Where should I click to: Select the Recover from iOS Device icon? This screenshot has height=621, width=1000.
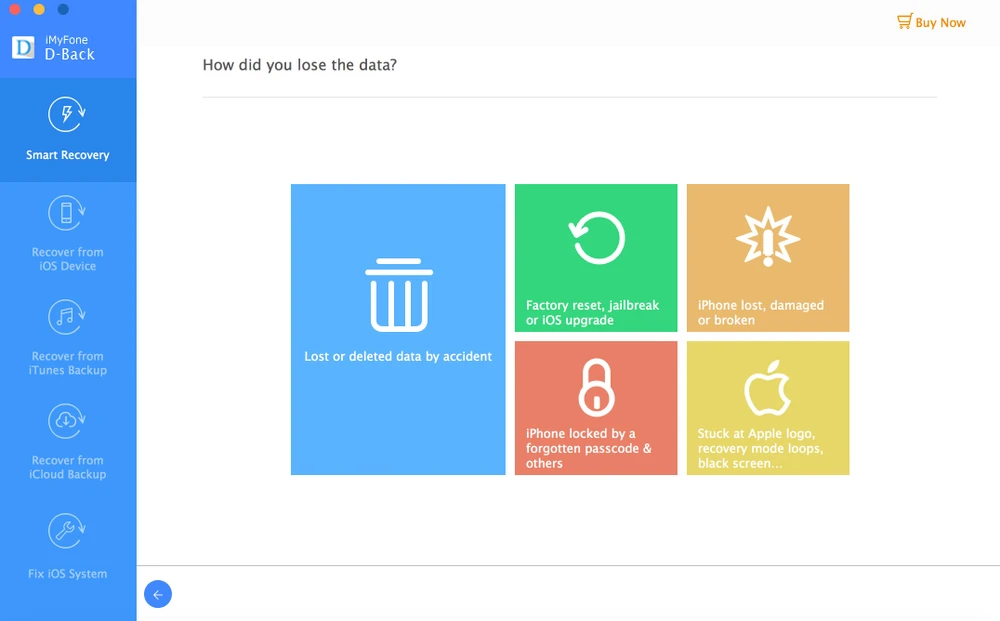67,213
